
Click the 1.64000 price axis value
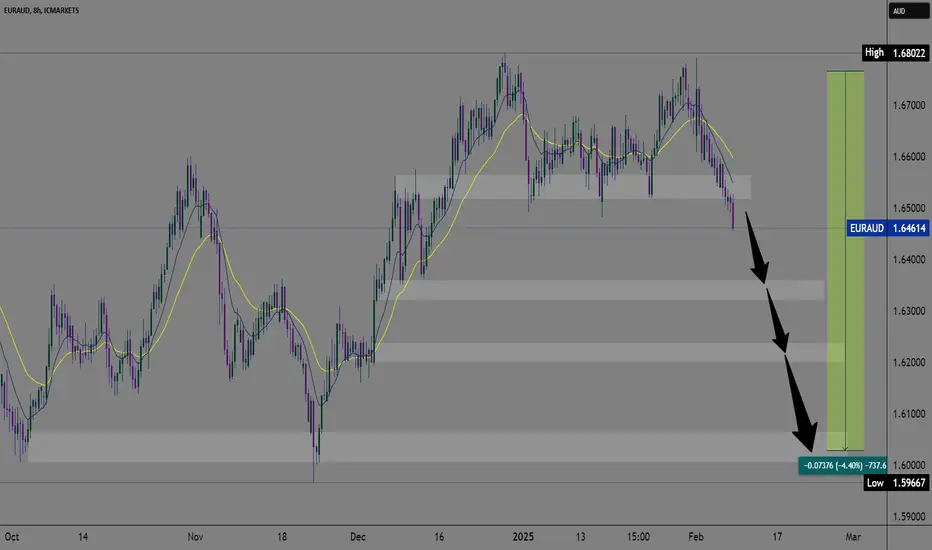pyautogui.click(x=909, y=259)
